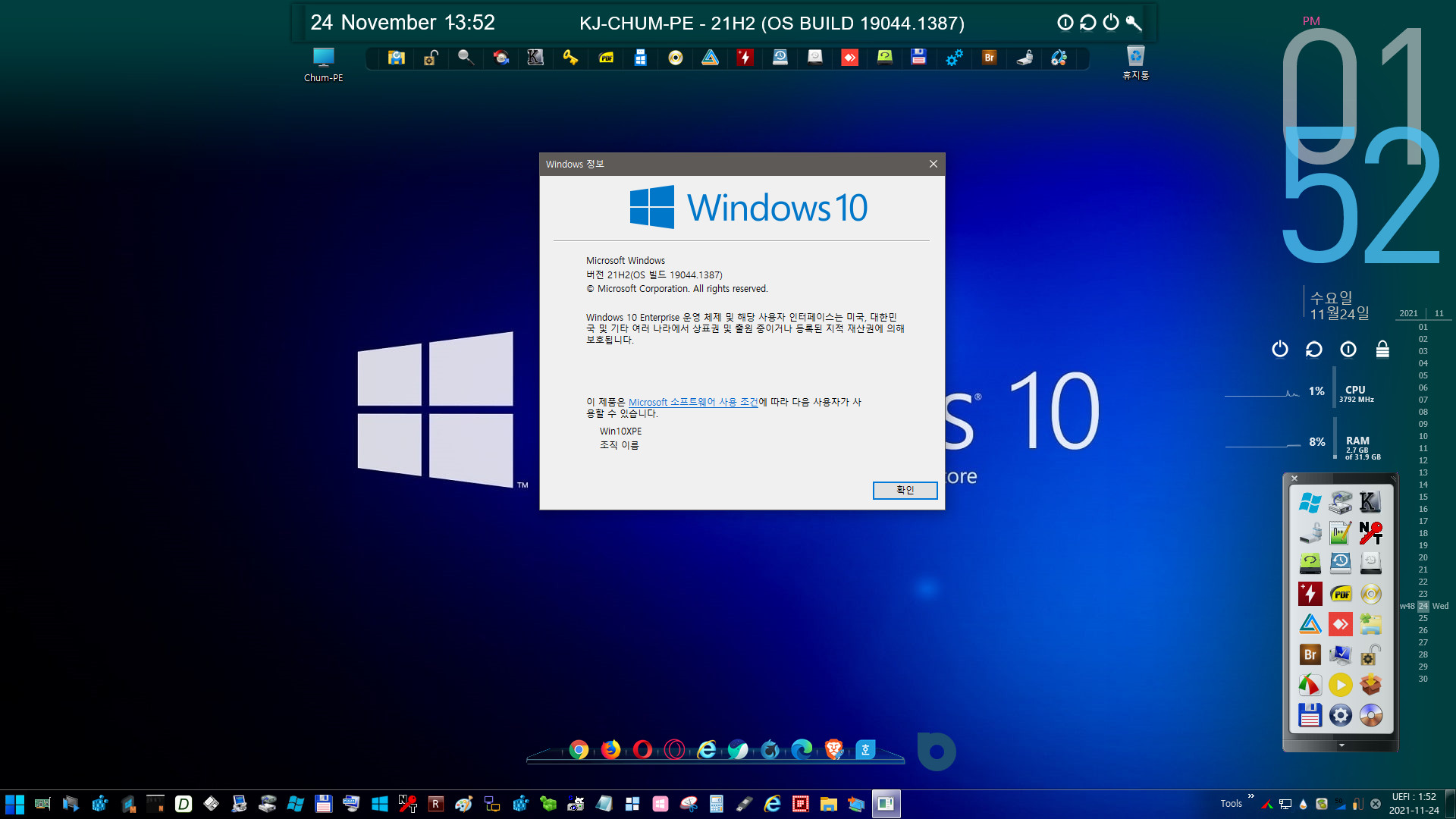The width and height of the screenshot is (1456, 819).
Task: Launch the magnifier search tool in top toolbar
Action: click(x=466, y=58)
